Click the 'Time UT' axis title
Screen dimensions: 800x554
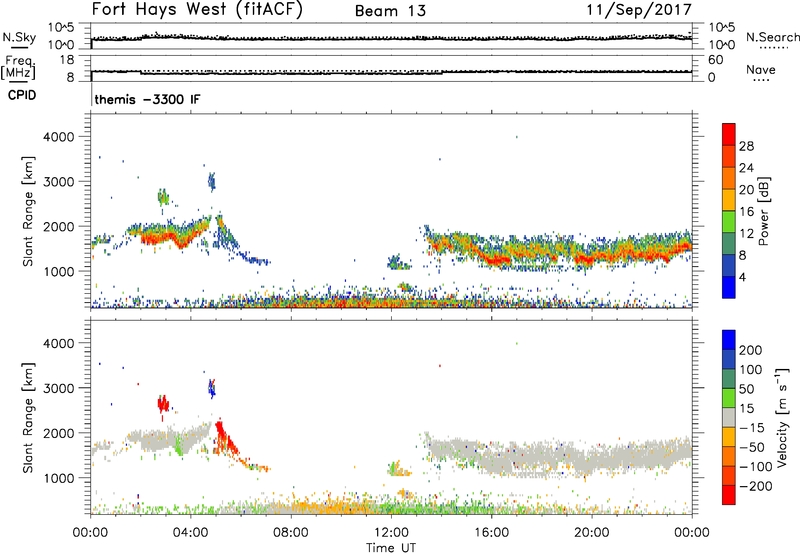[391, 548]
